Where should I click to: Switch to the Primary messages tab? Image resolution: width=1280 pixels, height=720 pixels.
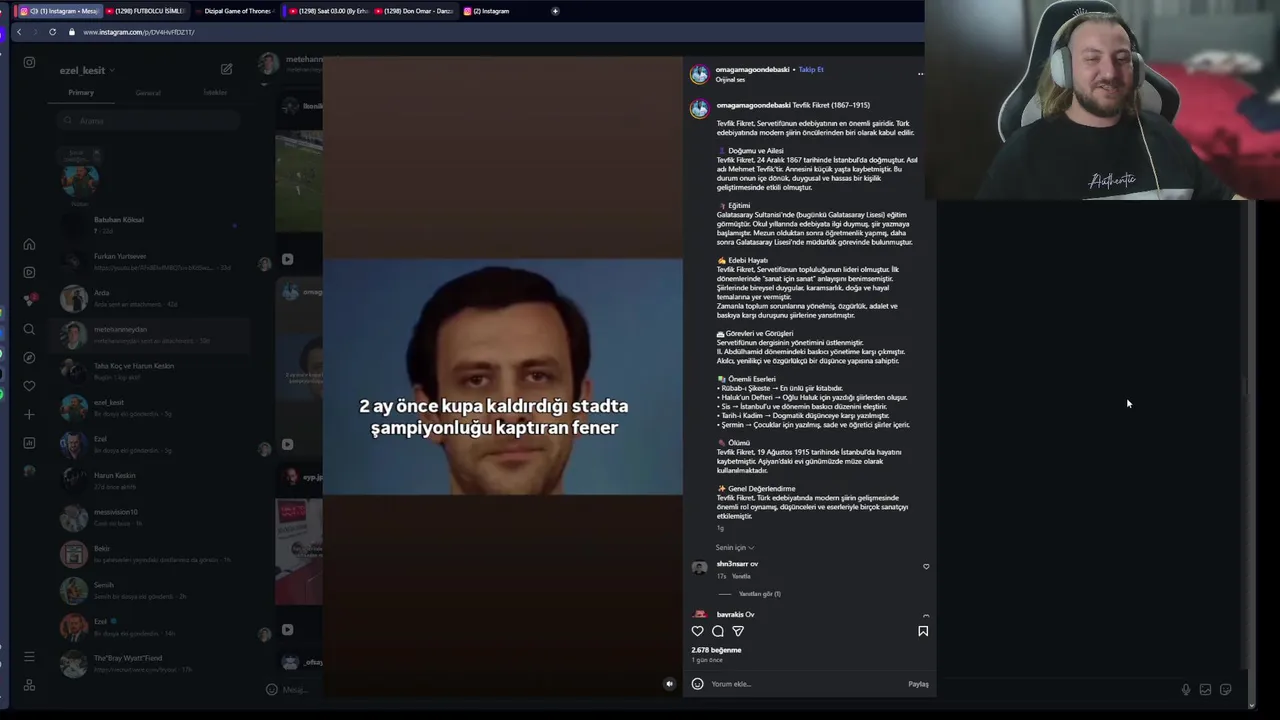tap(81, 93)
